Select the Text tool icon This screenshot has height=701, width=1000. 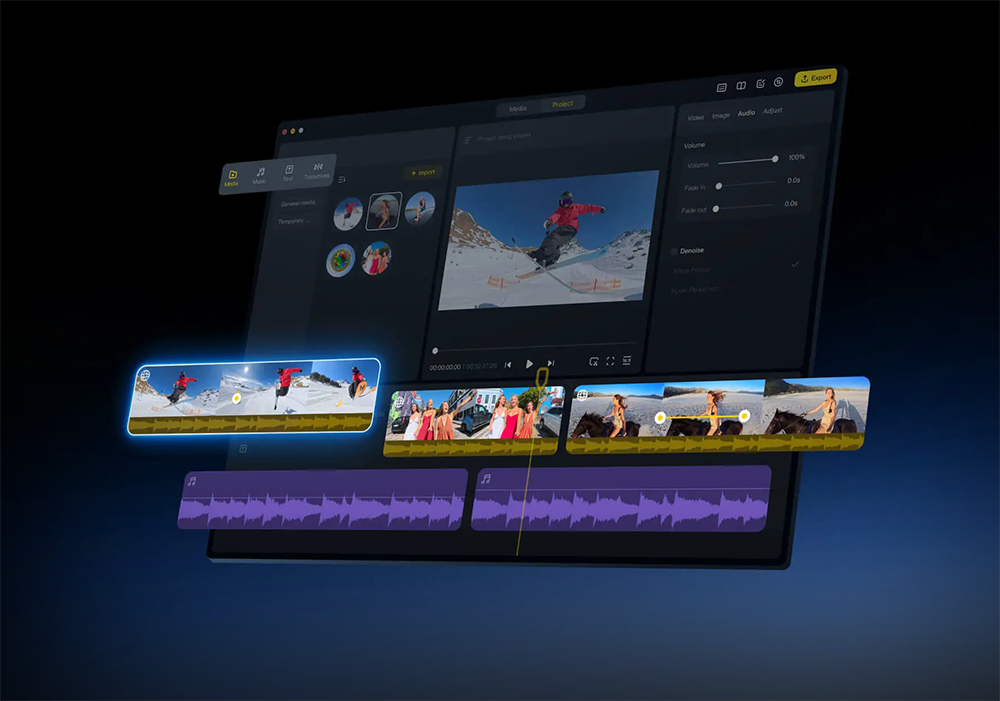tap(288, 174)
